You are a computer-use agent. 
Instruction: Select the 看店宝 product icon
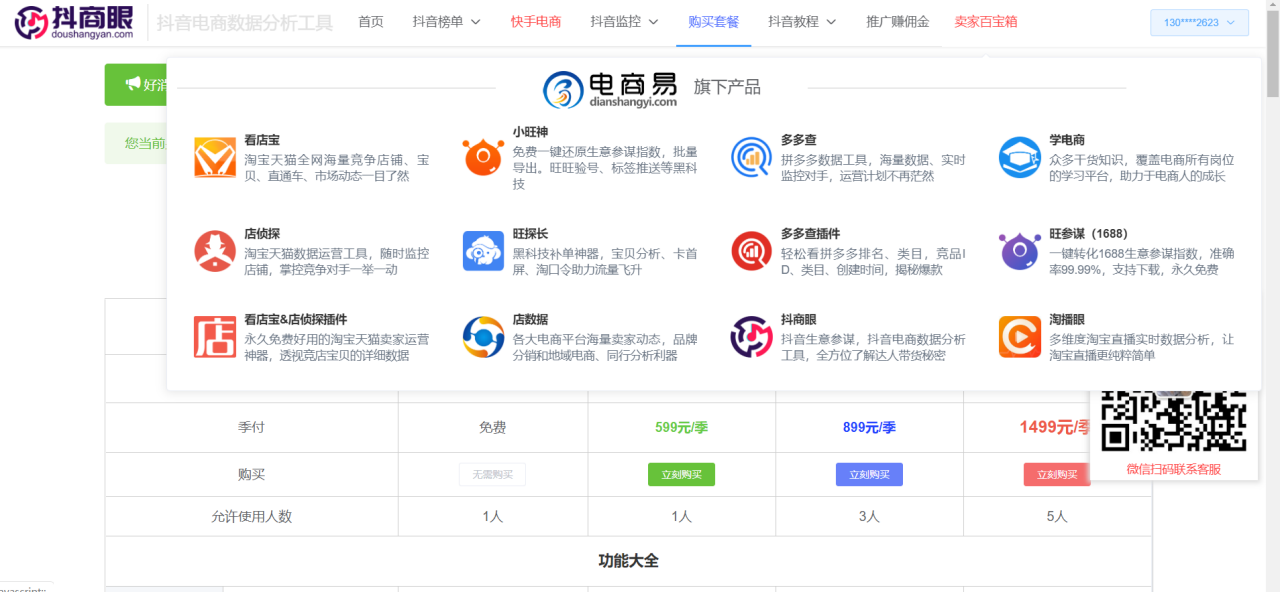(x=211, y=157)
